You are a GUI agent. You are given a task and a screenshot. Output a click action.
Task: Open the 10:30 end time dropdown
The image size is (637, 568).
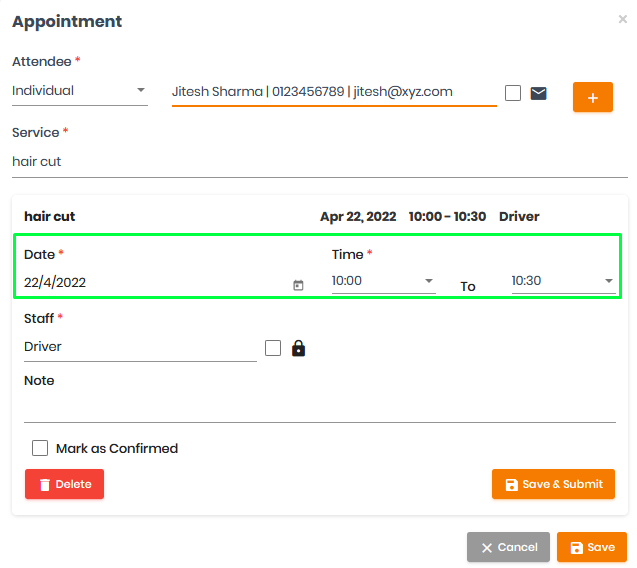coord(563,281)
